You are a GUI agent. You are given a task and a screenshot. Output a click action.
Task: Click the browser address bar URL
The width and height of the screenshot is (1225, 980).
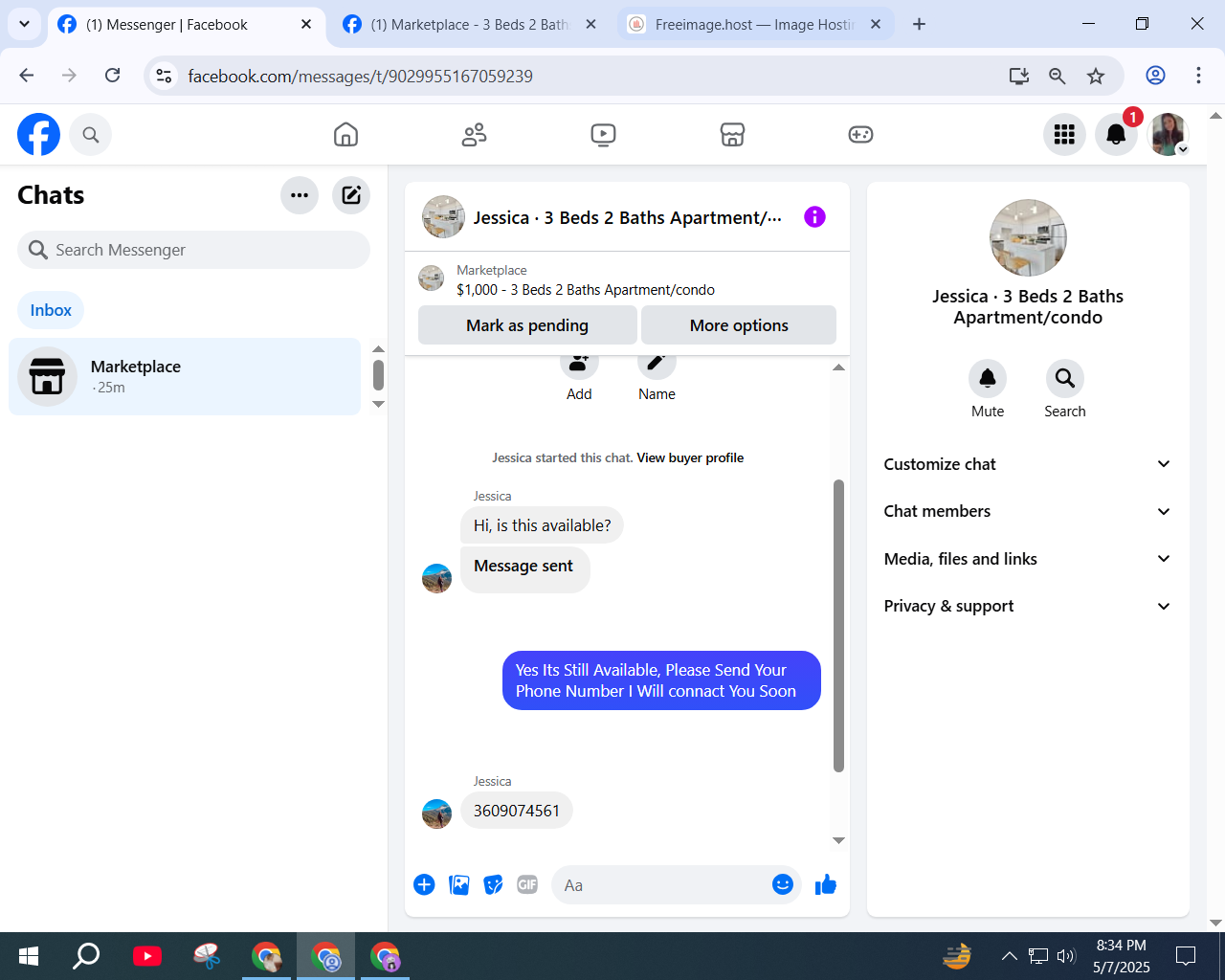360,77
